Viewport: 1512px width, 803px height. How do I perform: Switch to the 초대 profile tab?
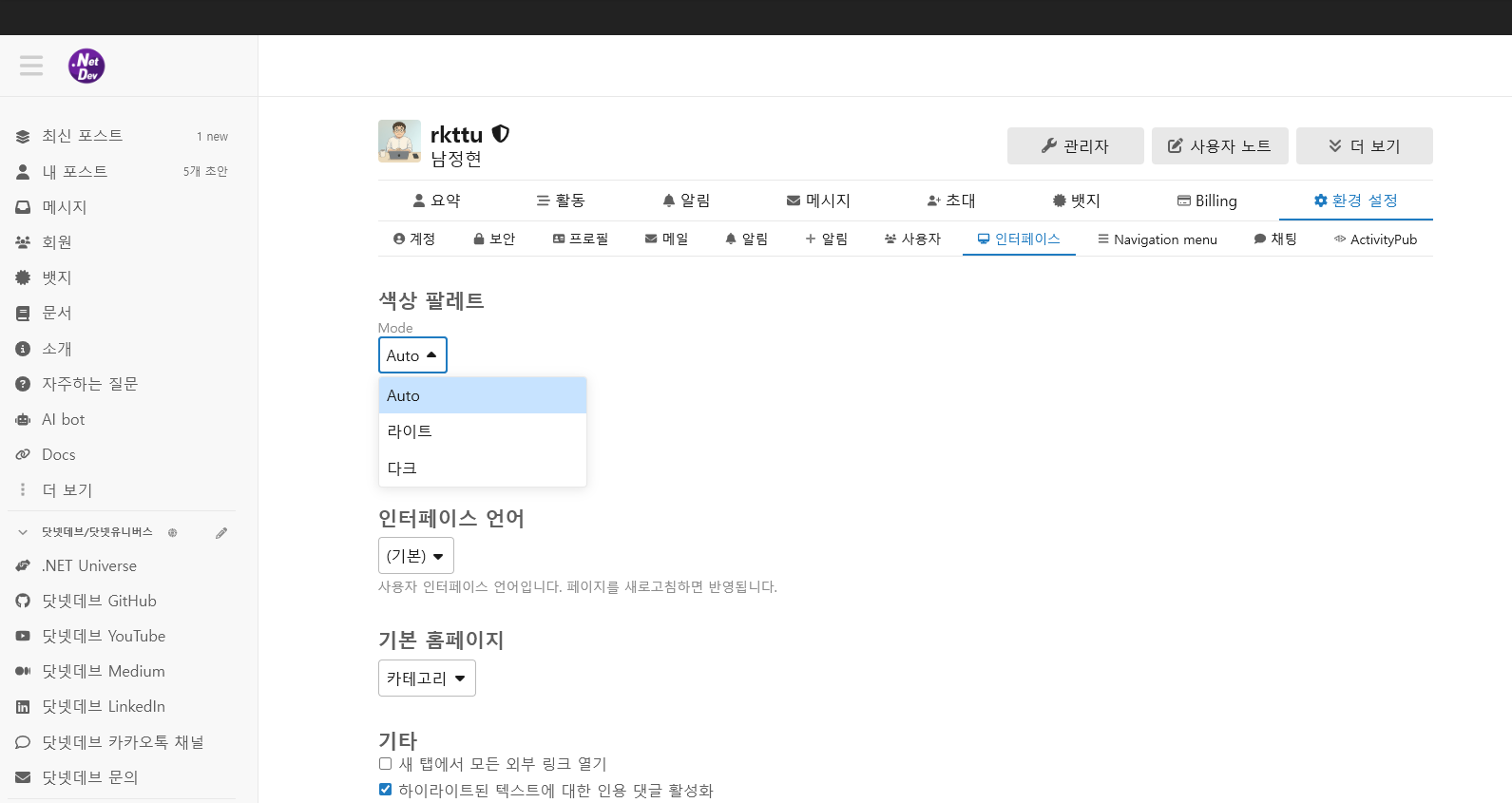point(951,201)
